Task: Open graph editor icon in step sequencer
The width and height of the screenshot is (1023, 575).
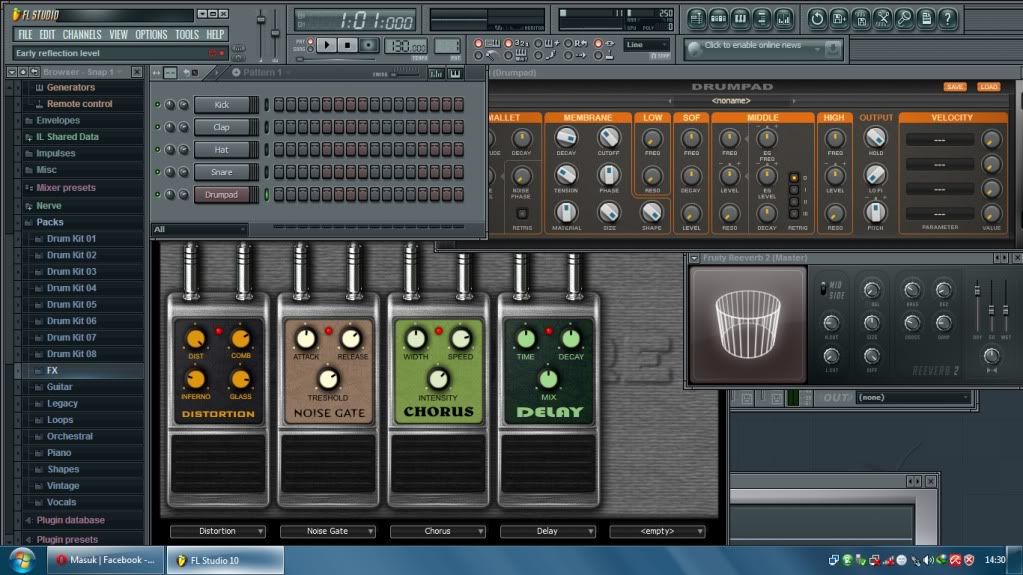Action: point(436,74)
